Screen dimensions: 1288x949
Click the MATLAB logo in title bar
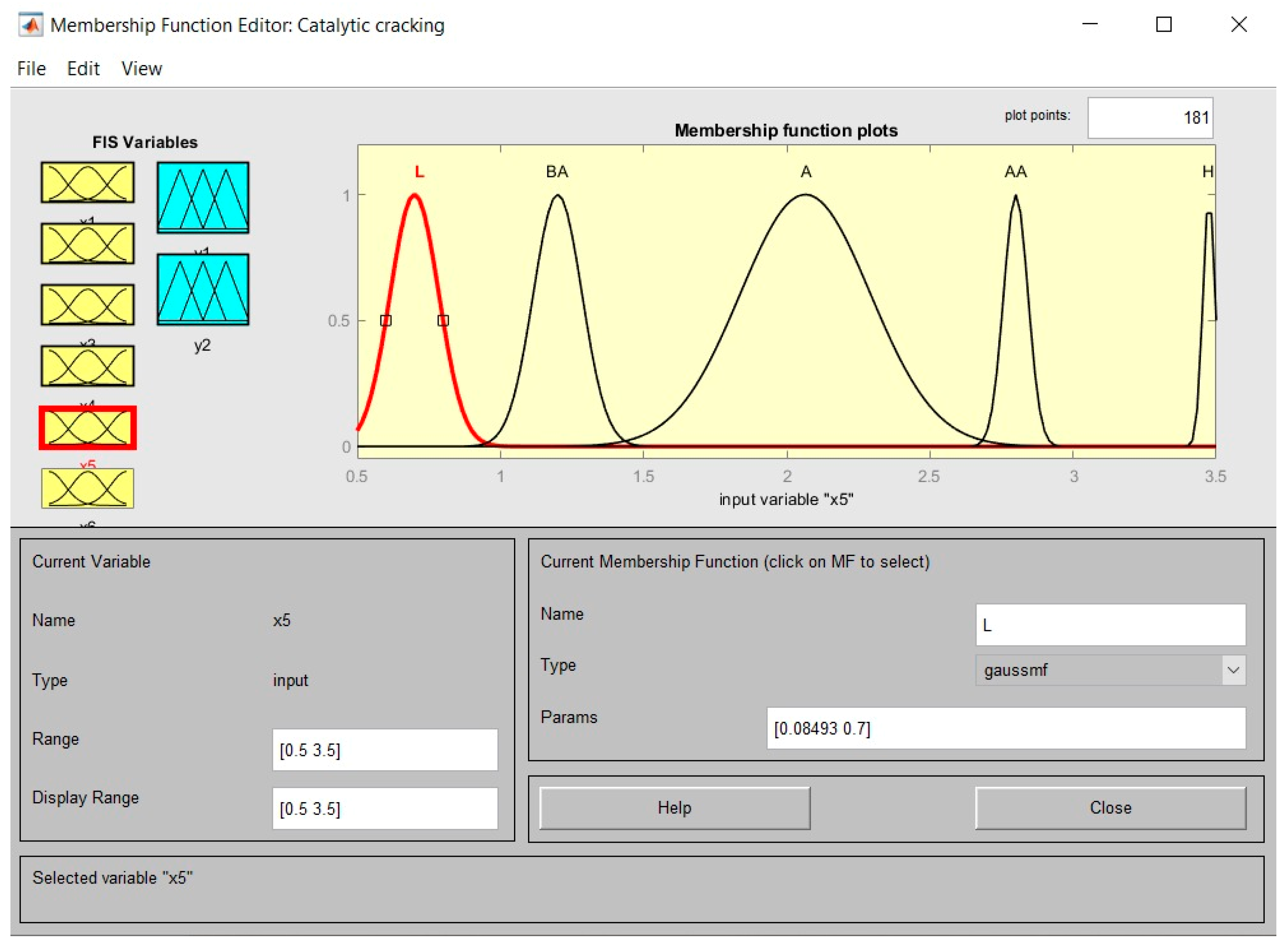point(30,25)
